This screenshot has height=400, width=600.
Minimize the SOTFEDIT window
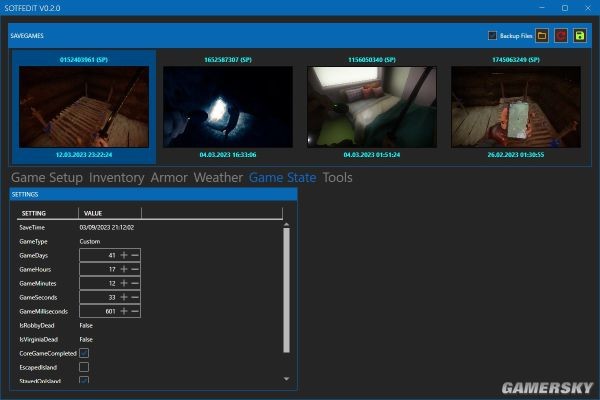pyautogui.click(x=542, y=8)
